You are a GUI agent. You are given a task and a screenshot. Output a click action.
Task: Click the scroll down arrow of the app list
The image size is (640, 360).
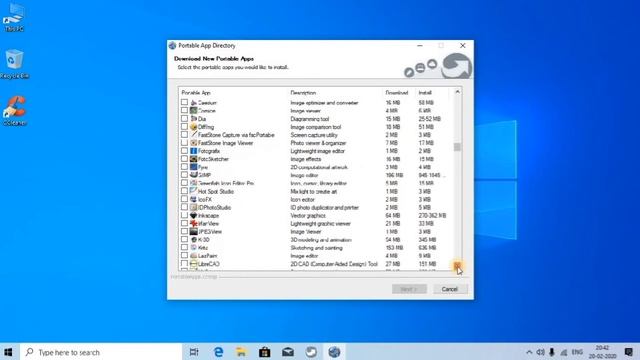coord(457,266)
